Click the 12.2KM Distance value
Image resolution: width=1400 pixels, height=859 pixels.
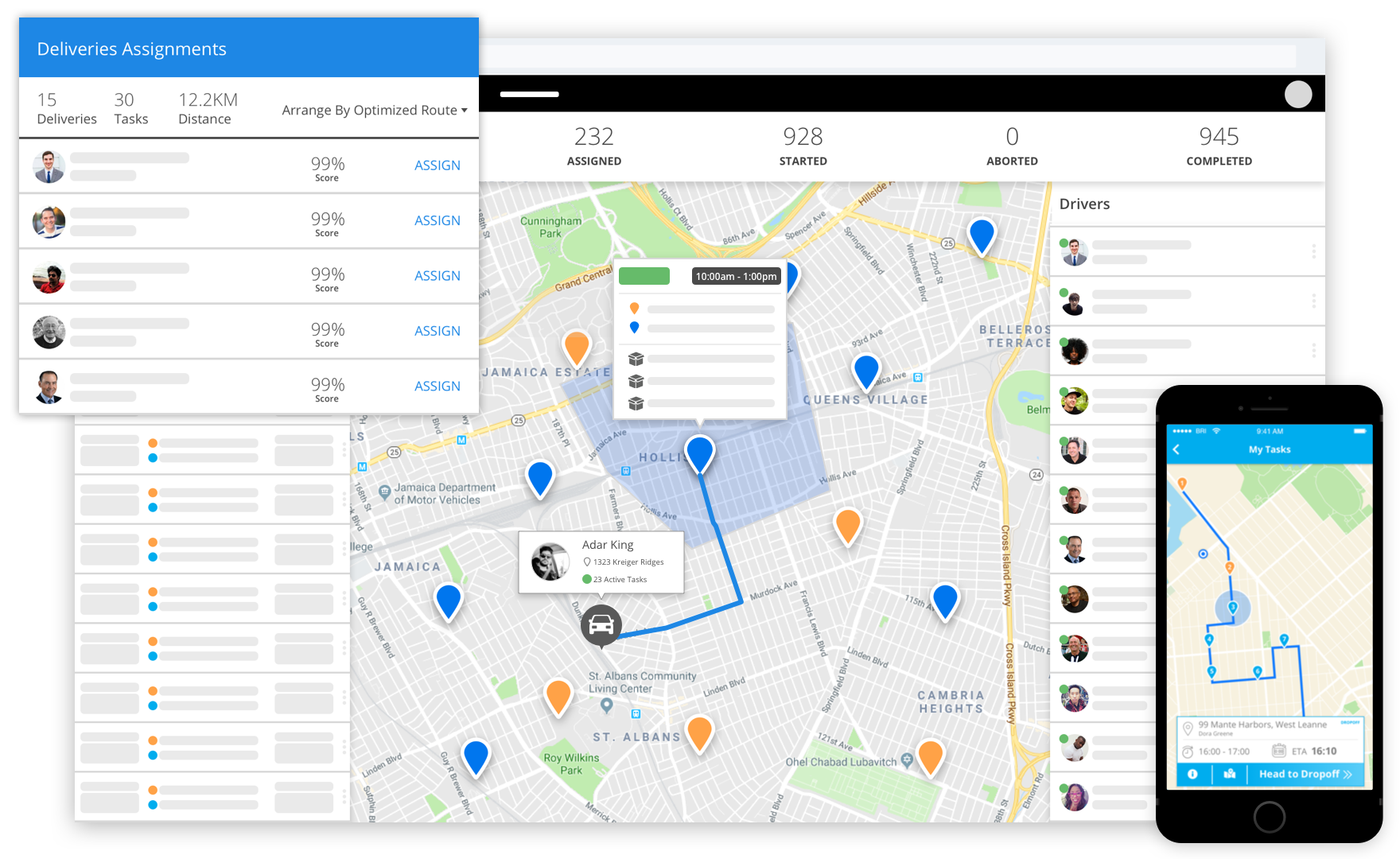(208, 109)
